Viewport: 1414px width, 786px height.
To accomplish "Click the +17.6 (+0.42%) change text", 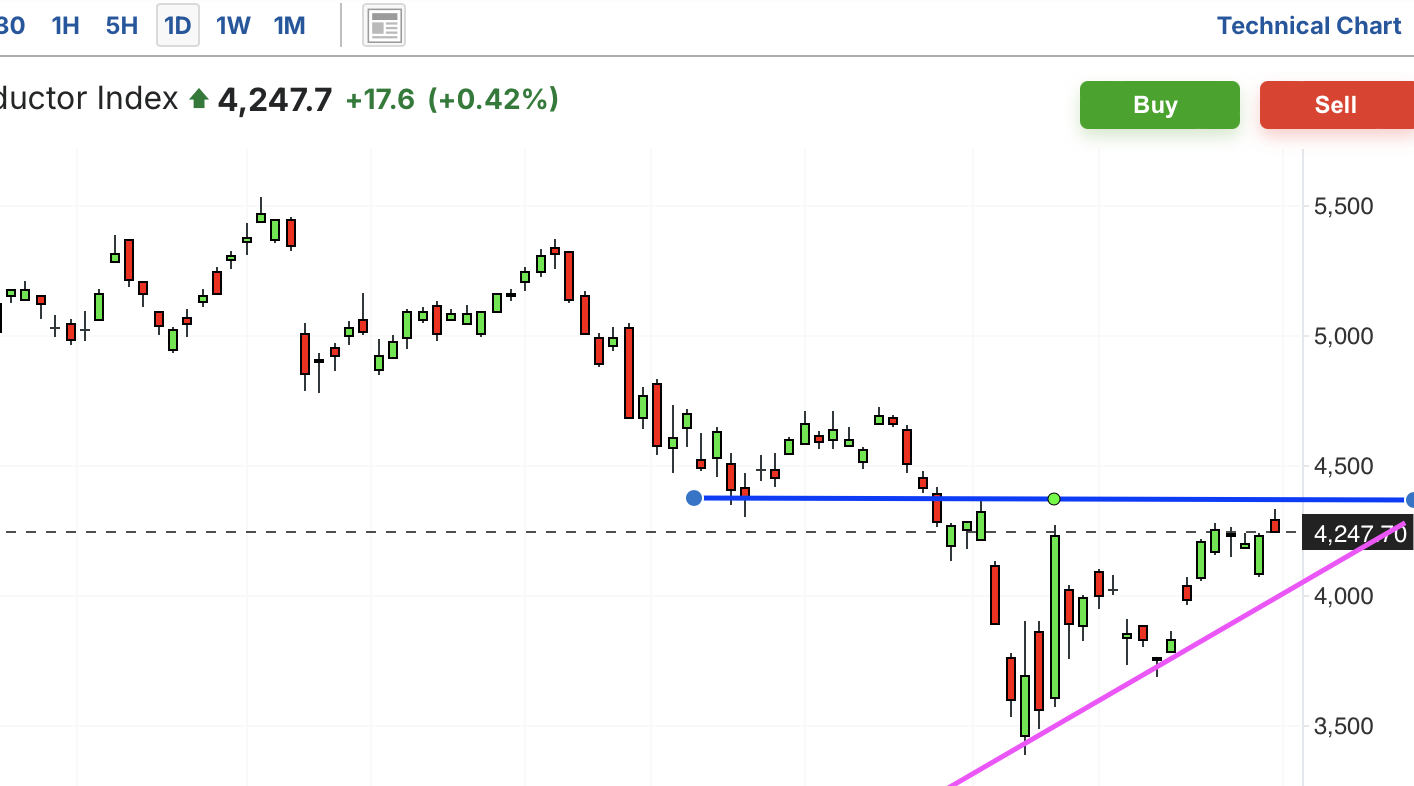I will 452,99.
